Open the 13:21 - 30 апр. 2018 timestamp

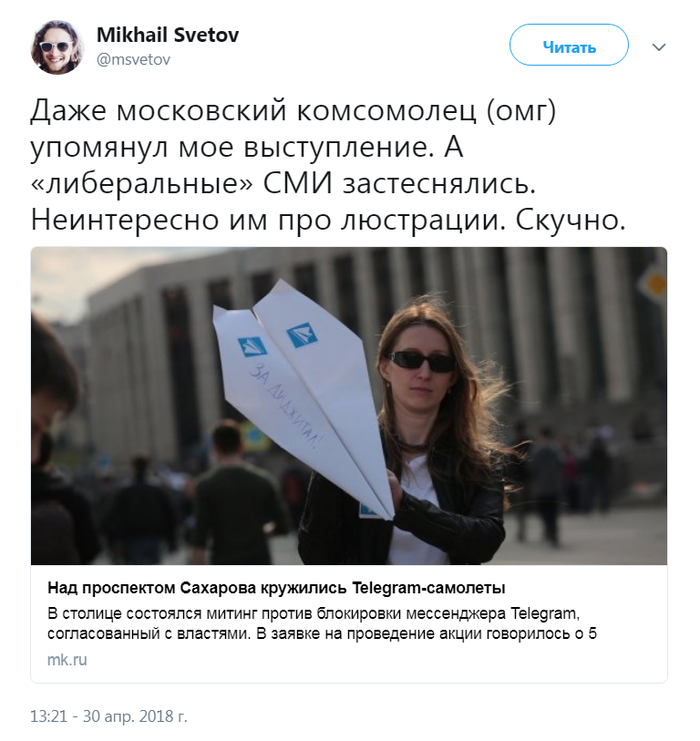(109, 716)
